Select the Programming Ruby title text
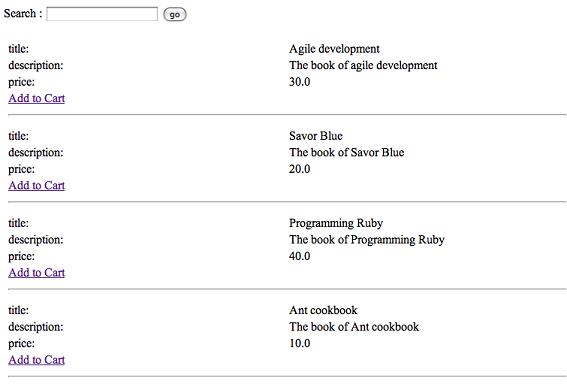 [x=336, y=223]
